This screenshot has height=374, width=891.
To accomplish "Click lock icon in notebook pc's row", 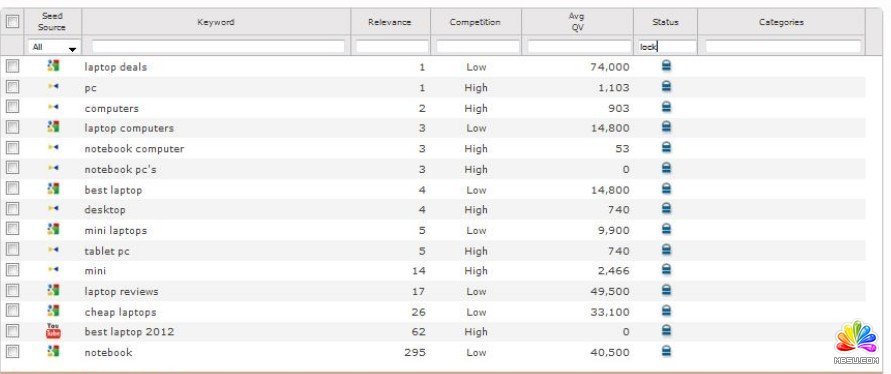I will pyautogui.click(x=667, y=168).
